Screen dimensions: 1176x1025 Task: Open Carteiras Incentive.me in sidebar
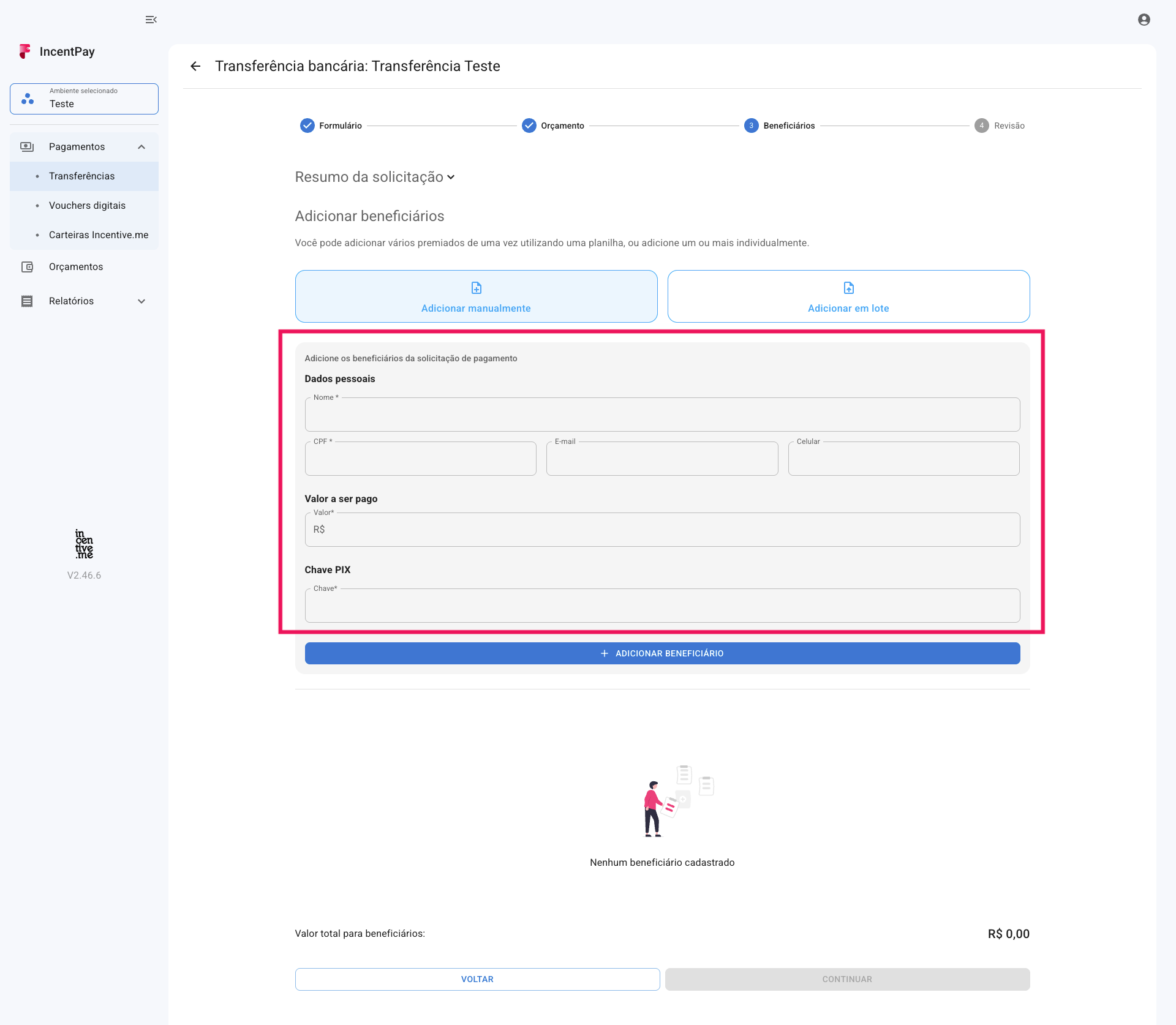coord(84,235)
